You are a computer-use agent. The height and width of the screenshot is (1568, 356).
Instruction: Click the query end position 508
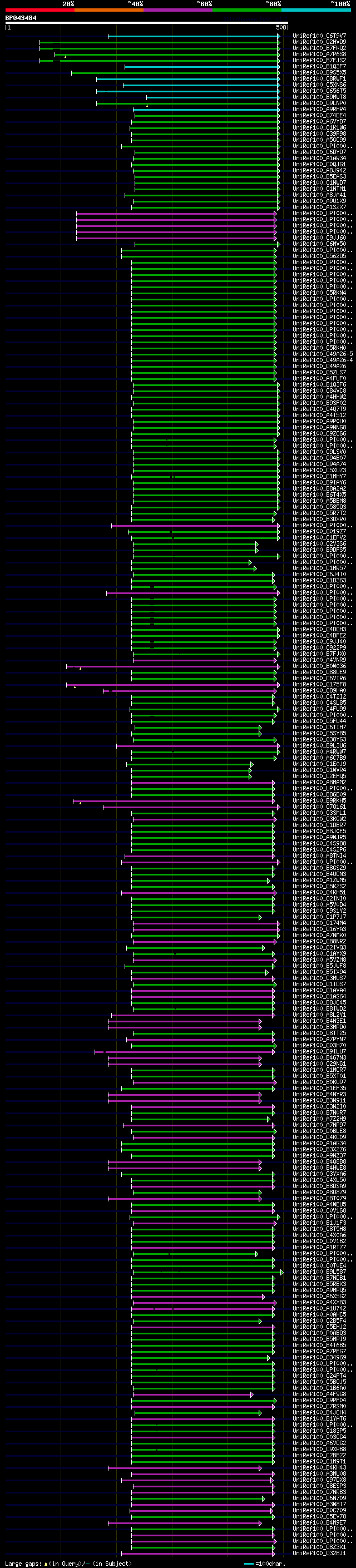(x=281, y=27)
